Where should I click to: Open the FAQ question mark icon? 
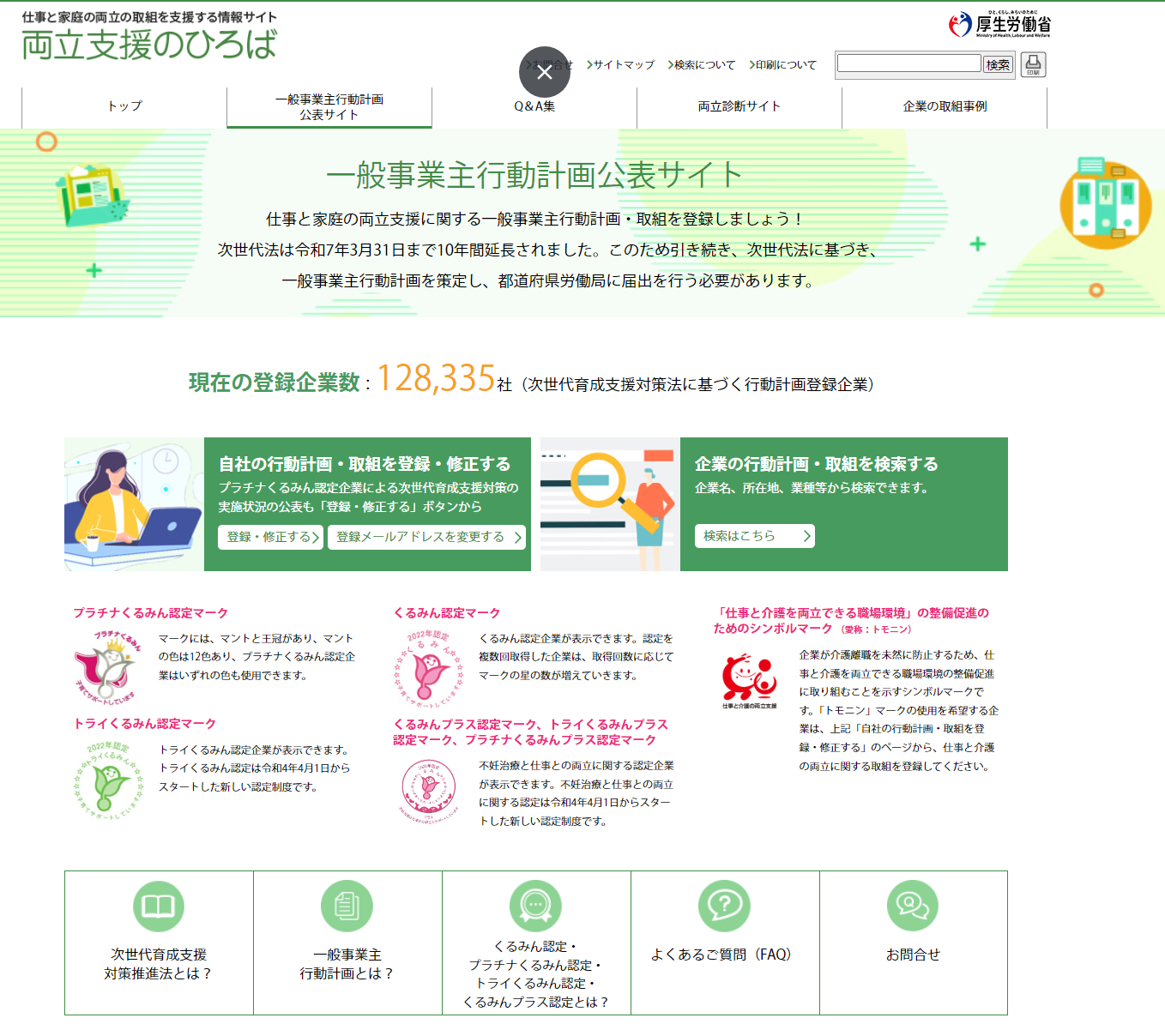(x=724, y=906)
